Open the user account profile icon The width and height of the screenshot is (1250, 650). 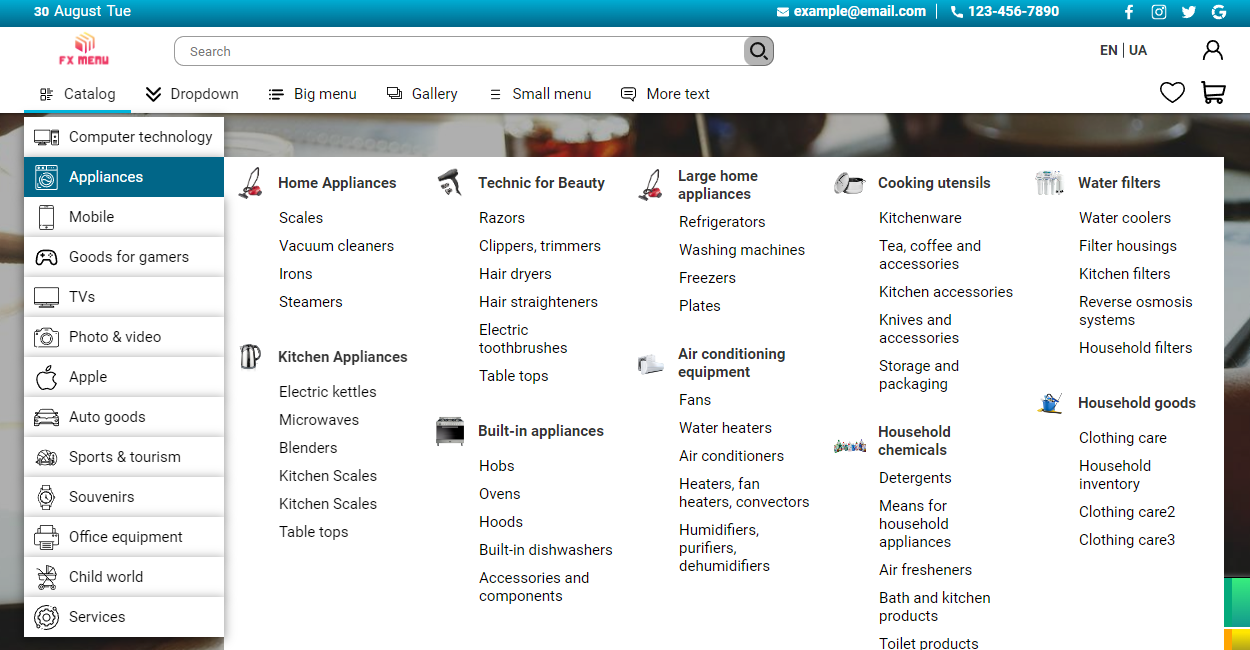(1212, 50)
